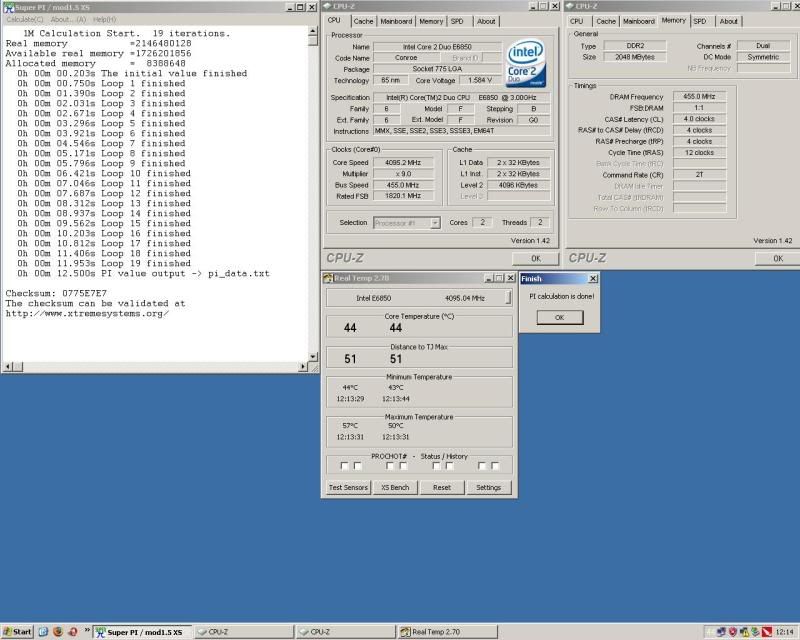Click the Bus Speed value 455.0 MHz
The width and height of the screenshot is (800, 640).
tap(403, 185)
